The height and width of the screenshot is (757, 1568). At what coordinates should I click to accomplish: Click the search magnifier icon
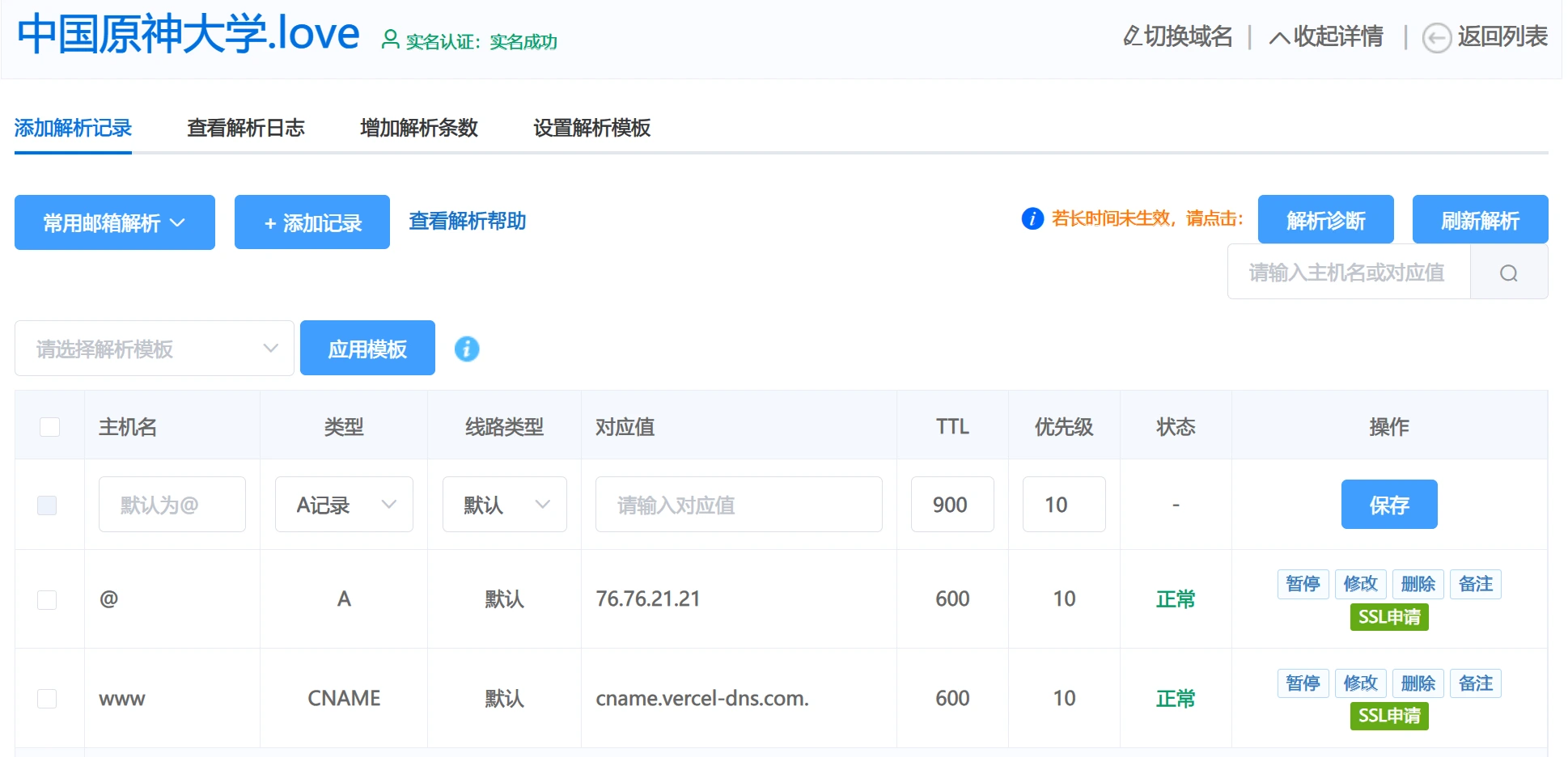[1508, 272]
